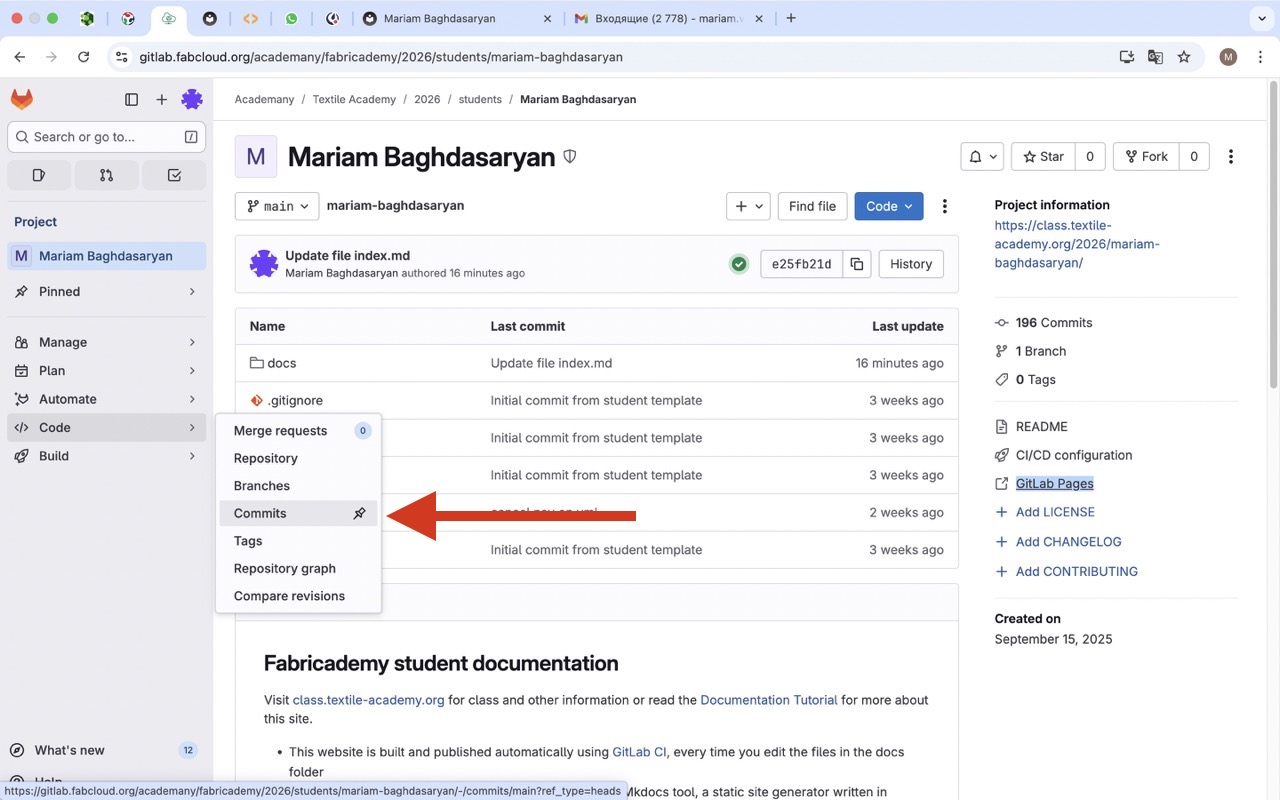The width and height of the screenshot is (1280, 800).
Task: Open the GitLab Pages link
Action: tap(1054, 483)
